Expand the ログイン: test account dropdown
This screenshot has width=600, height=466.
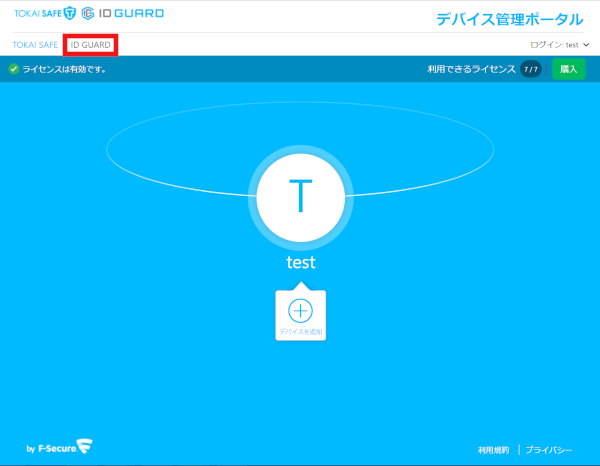click(559, 45)
